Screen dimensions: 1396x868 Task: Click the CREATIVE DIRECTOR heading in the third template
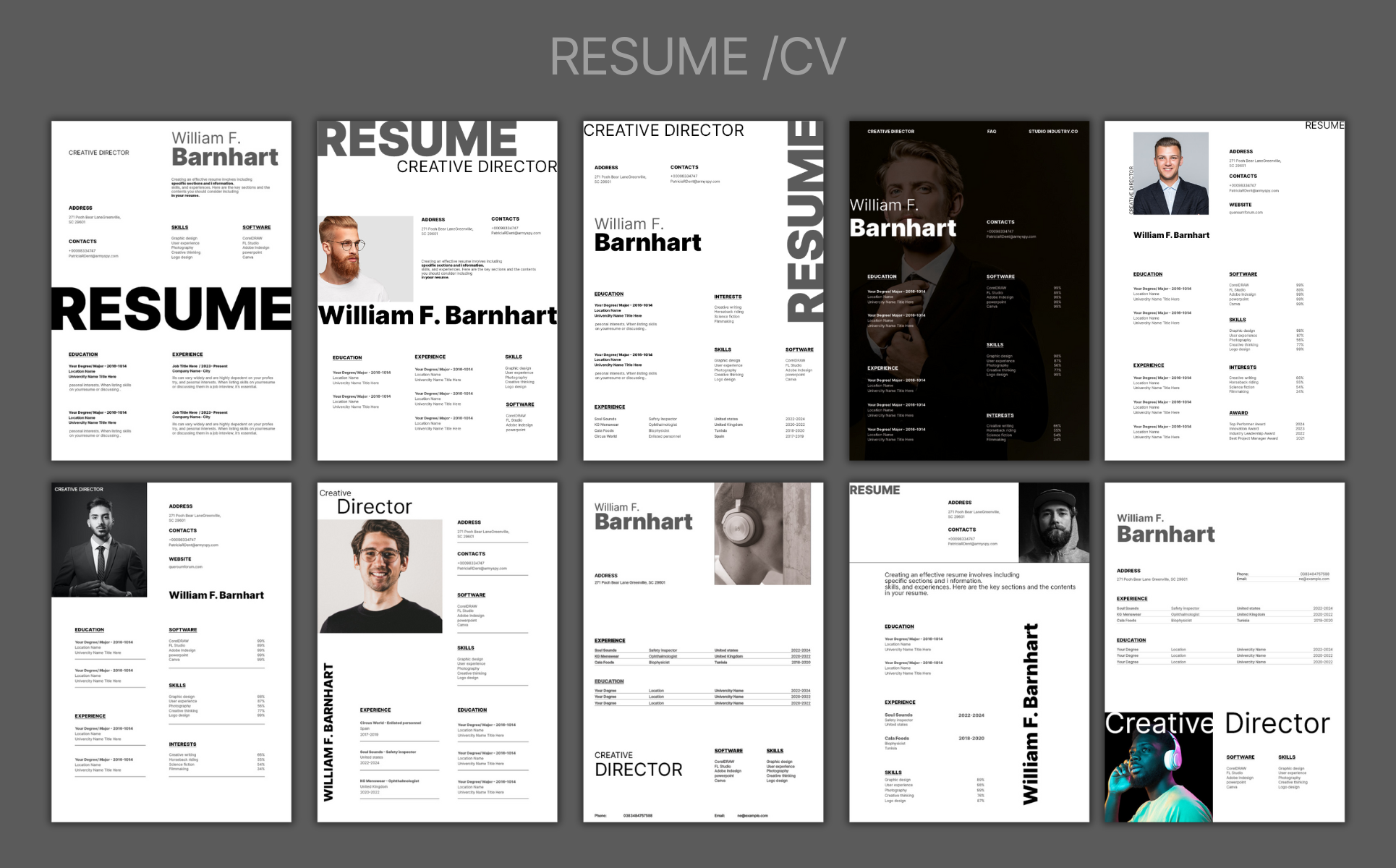[663, 130]
